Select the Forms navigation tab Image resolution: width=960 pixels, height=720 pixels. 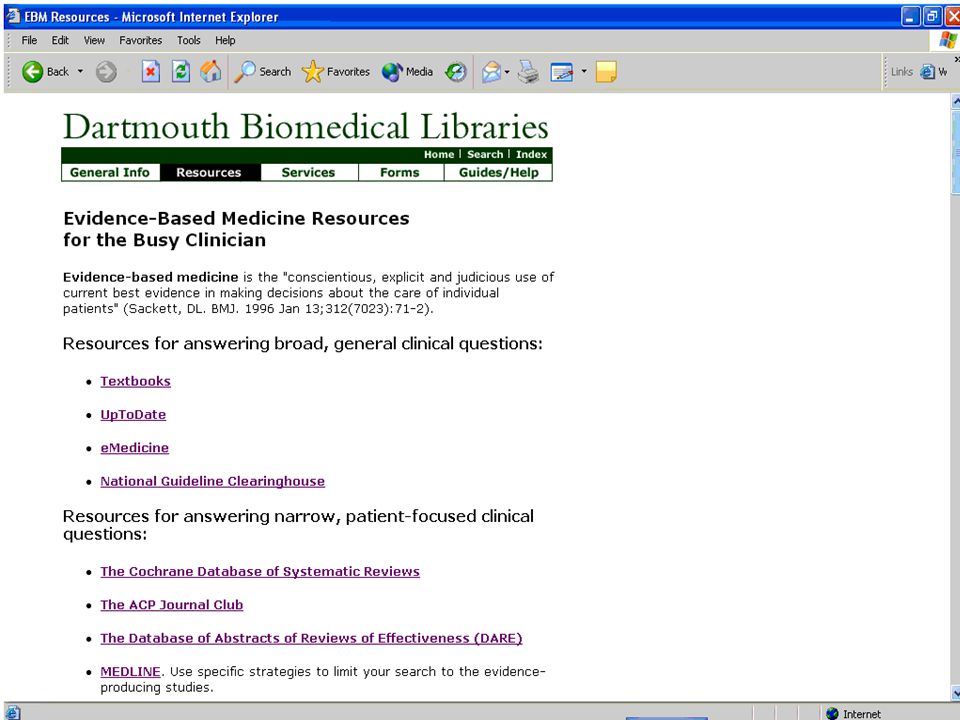click(400, 173)
